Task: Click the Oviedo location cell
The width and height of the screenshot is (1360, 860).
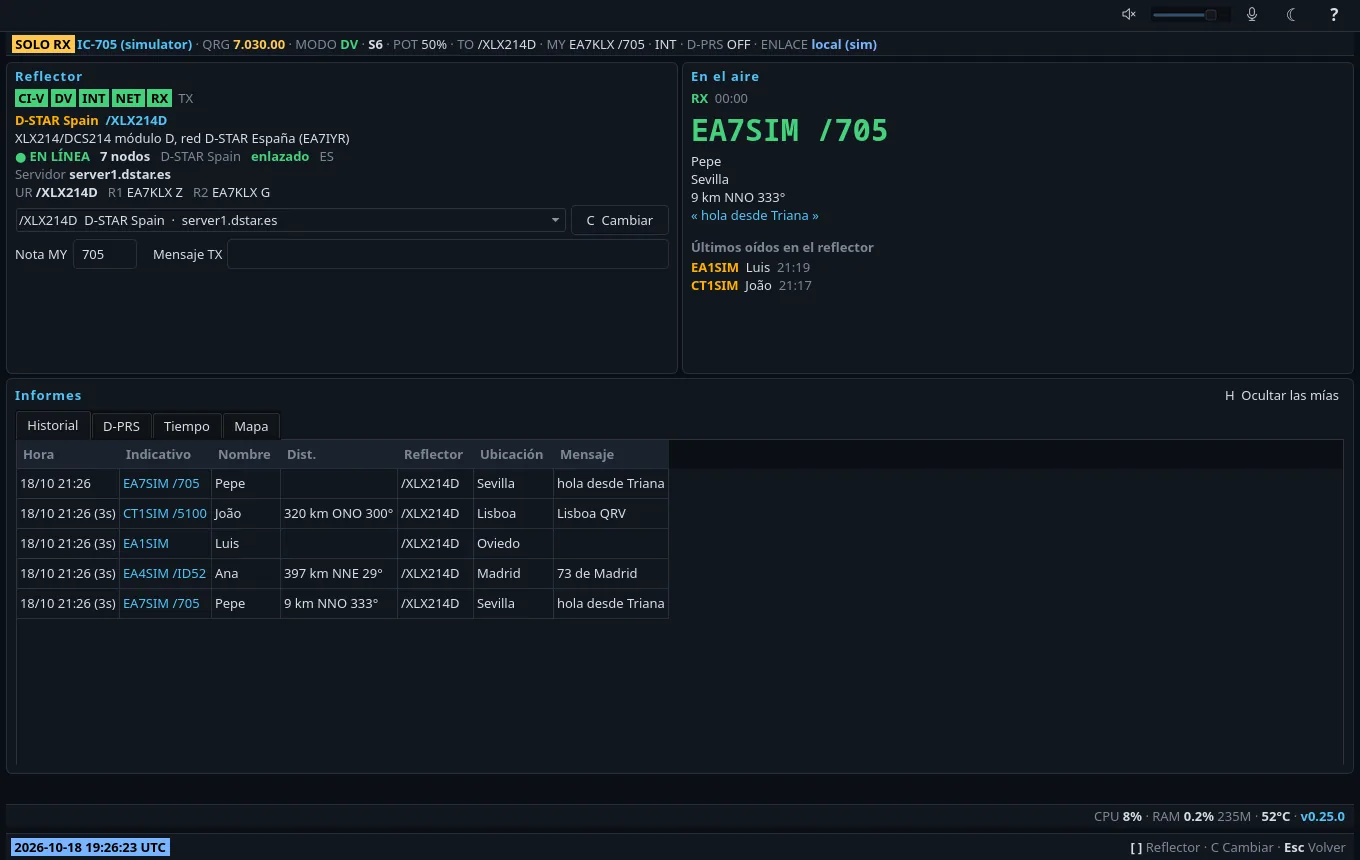Action: point(513,543)
